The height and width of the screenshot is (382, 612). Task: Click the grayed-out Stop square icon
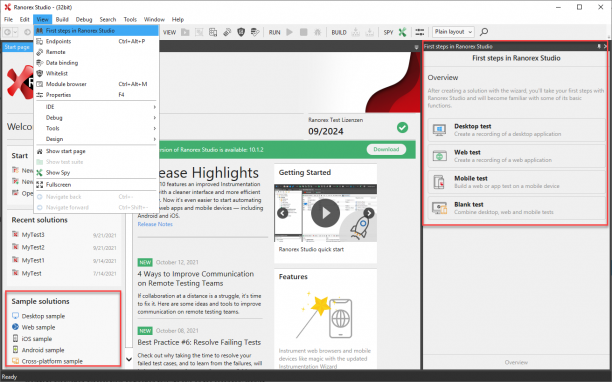coord(303,32)
